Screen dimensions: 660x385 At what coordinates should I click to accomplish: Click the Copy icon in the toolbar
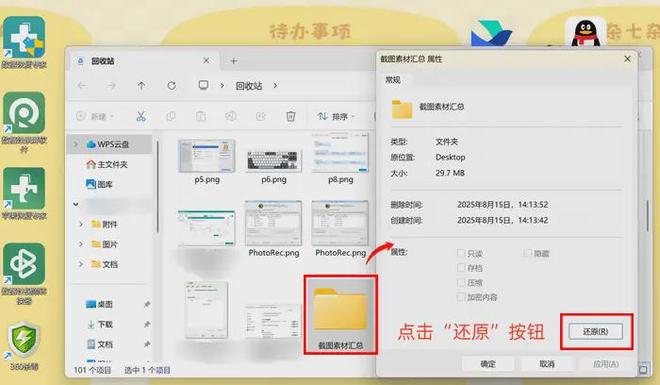click(171, 116)
